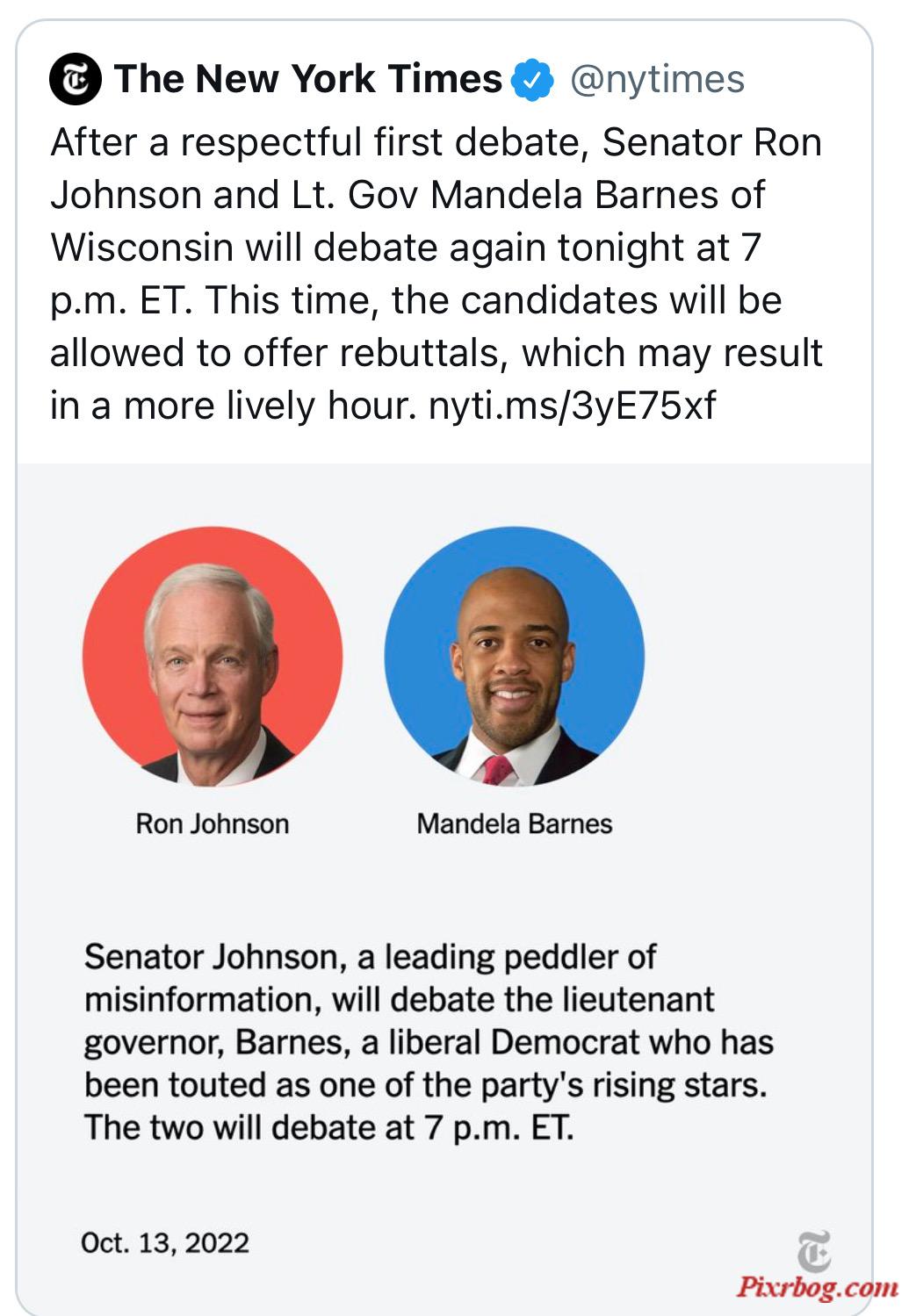The image size is (916, 1316).
Task: Click the gray NYT logo in card corner
Action: pos(814,1251)
